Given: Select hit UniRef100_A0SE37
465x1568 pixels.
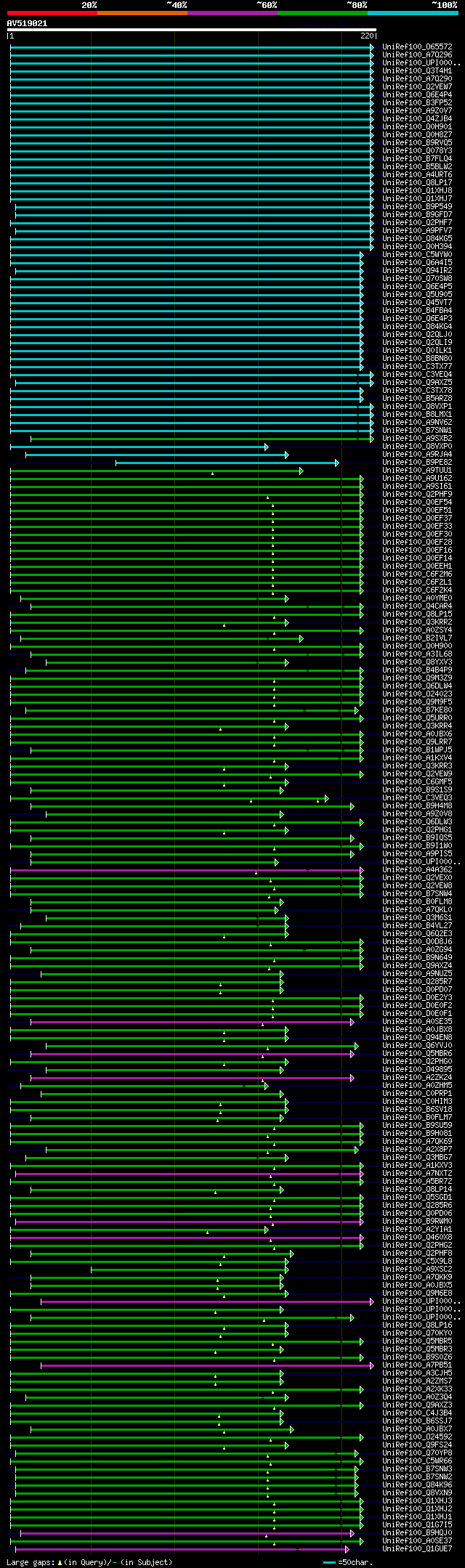Looking at the screenshot, I should point(417,1541).
